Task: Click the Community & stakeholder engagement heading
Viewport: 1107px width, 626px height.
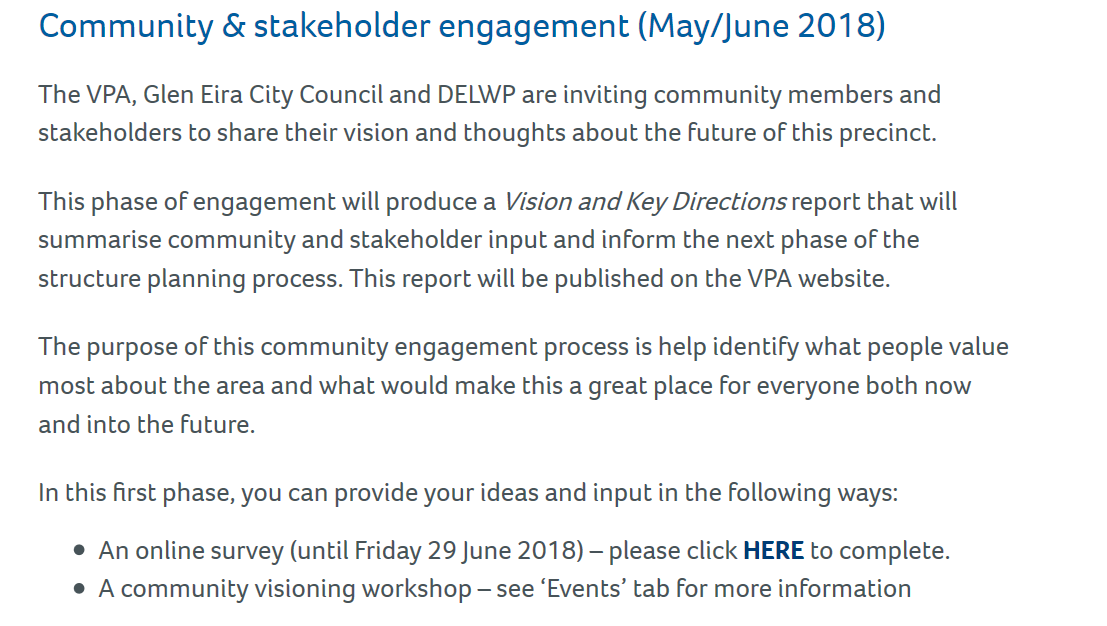Action: click(334, 26)
